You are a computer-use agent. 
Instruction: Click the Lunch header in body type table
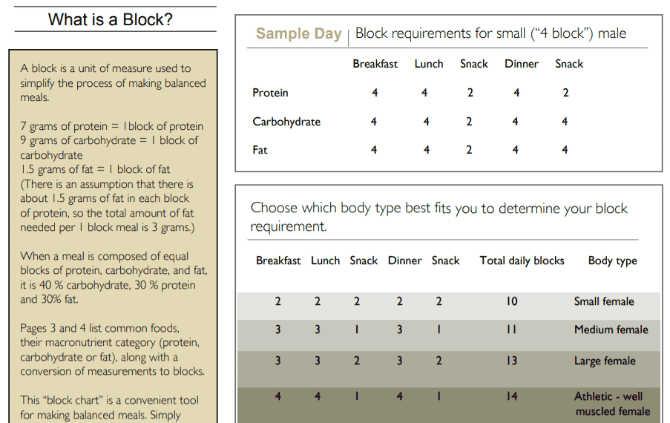325,261
